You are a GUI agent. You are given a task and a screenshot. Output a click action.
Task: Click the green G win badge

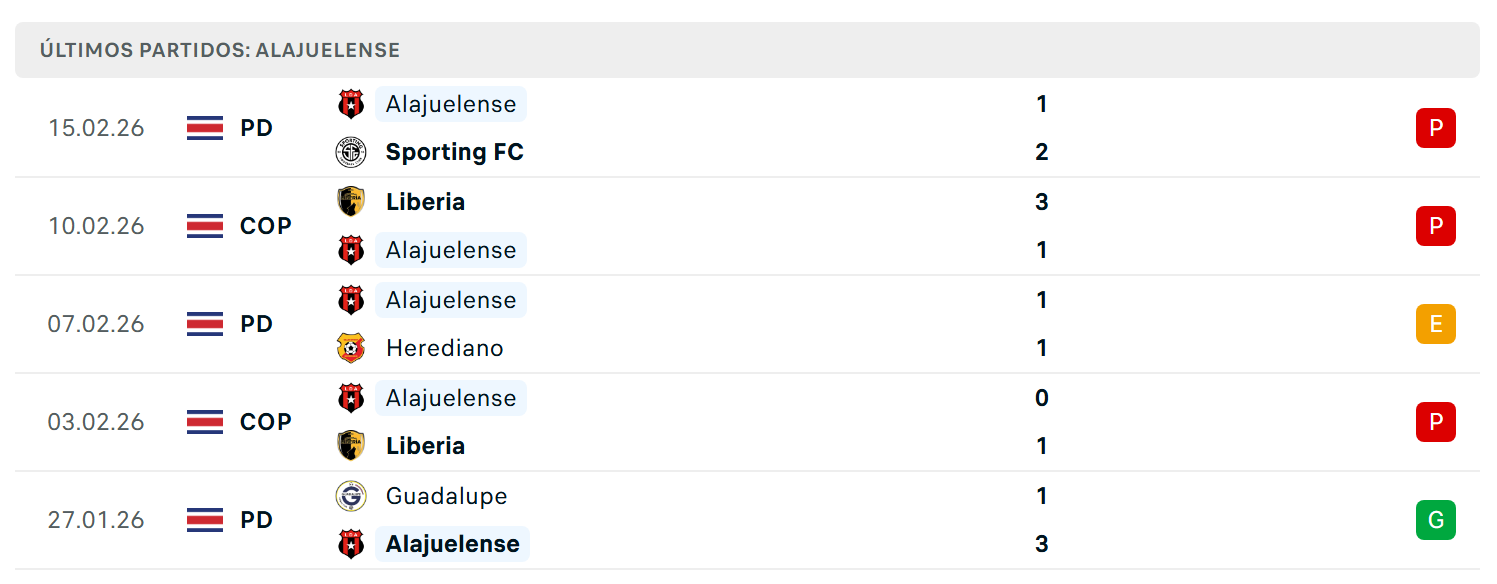pyautogui.click(x=1435, y=520)
